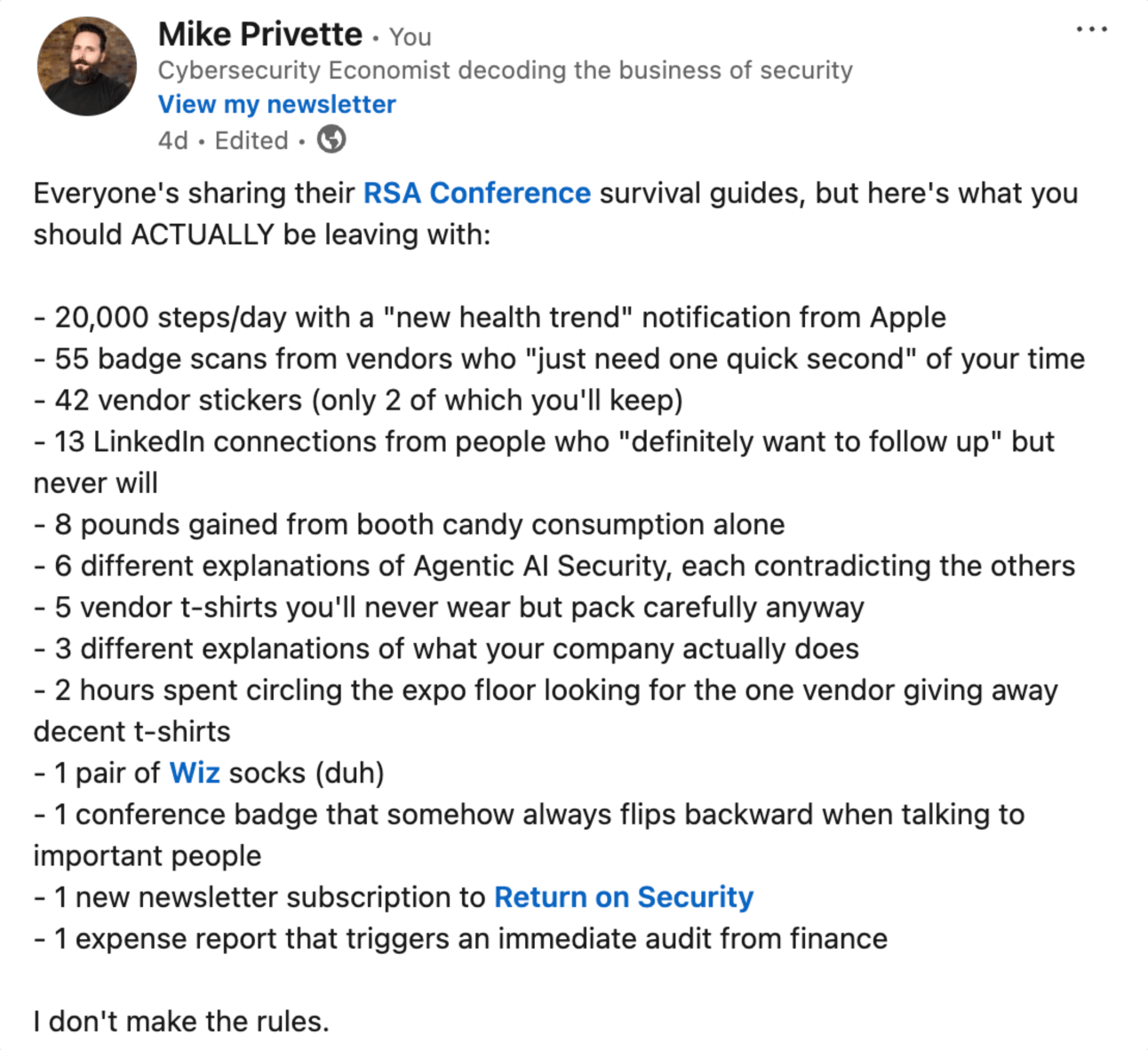Click the 20,000 steps/day bullet line
The height and width of the screenshot is (1050, 1148).
point(490,317)
